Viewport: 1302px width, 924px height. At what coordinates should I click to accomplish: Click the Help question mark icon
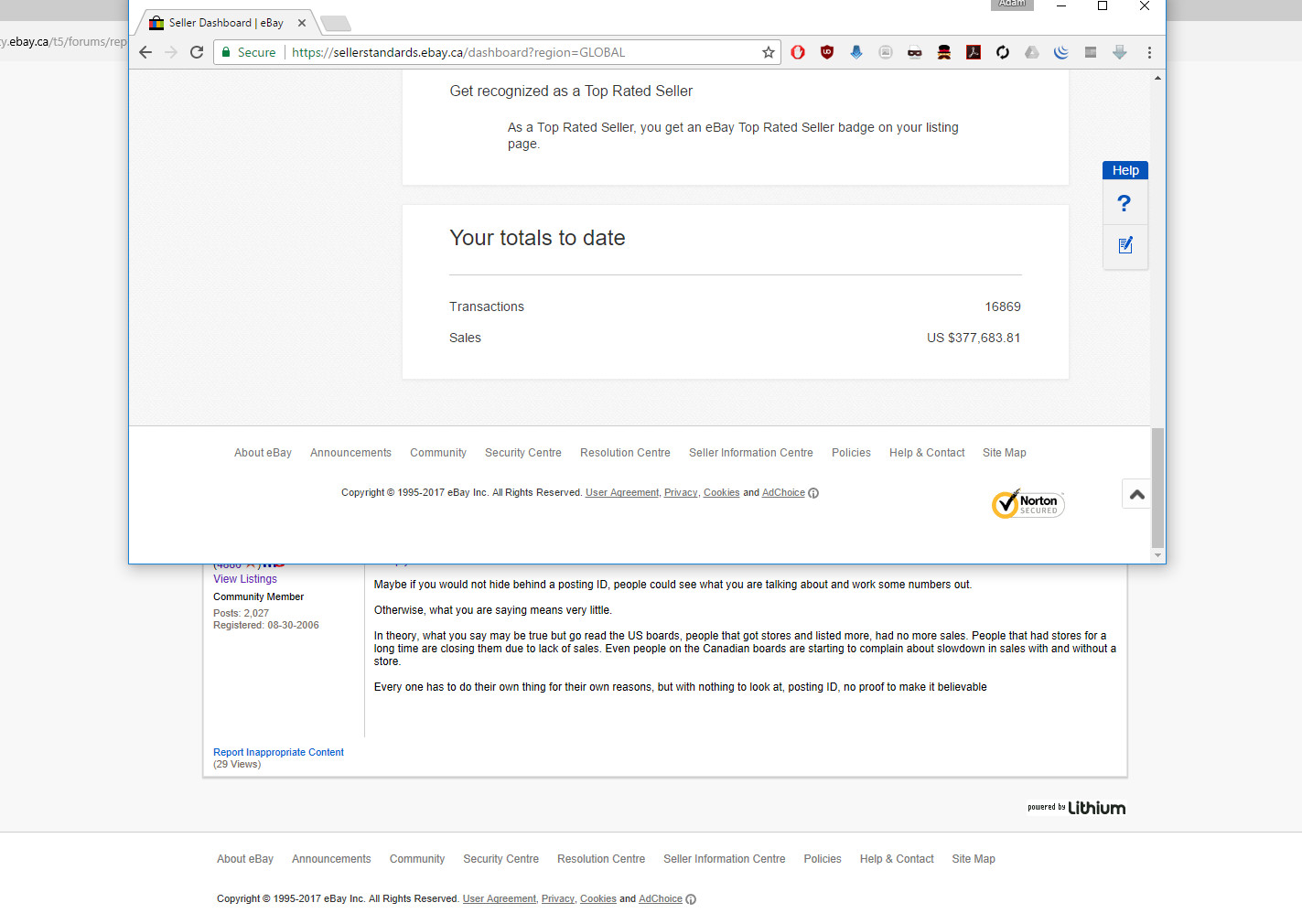point(1124,203)
